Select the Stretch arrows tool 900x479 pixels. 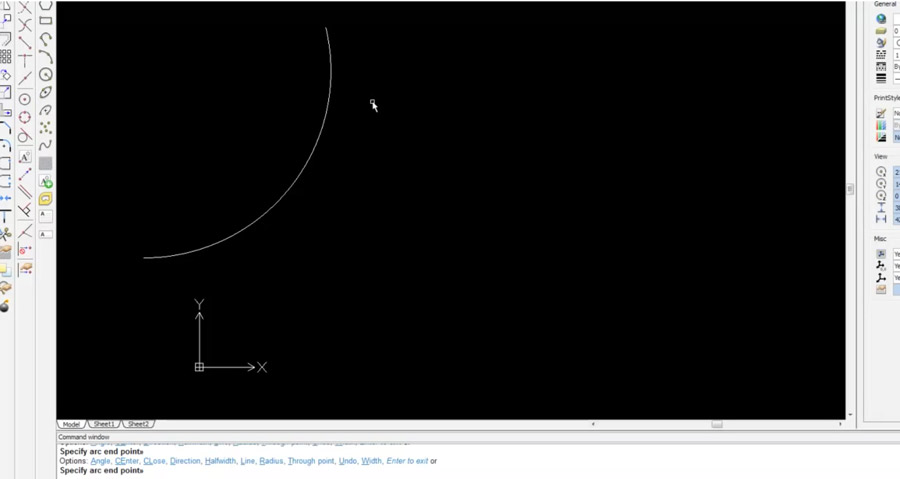[x=6, y=198]
